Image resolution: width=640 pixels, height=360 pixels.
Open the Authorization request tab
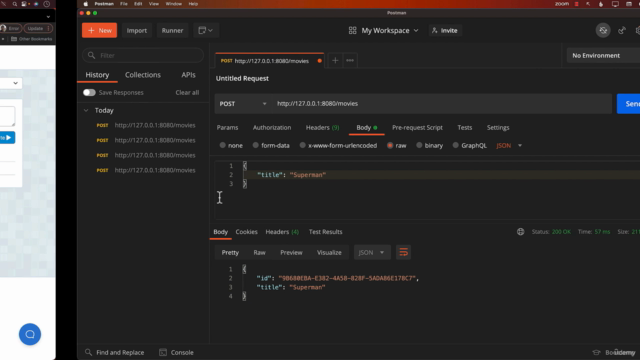tap(272, 127)
